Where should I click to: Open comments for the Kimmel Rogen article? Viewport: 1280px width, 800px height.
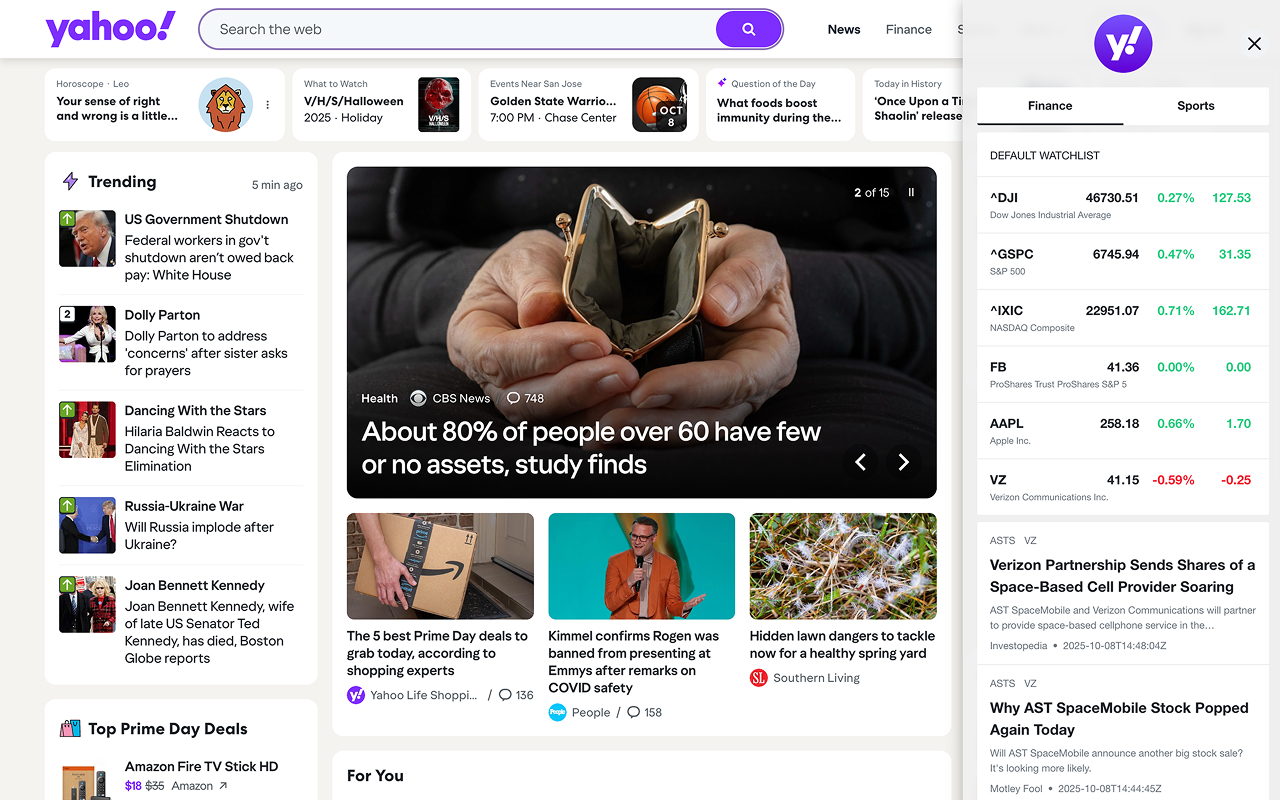[644, 712]
